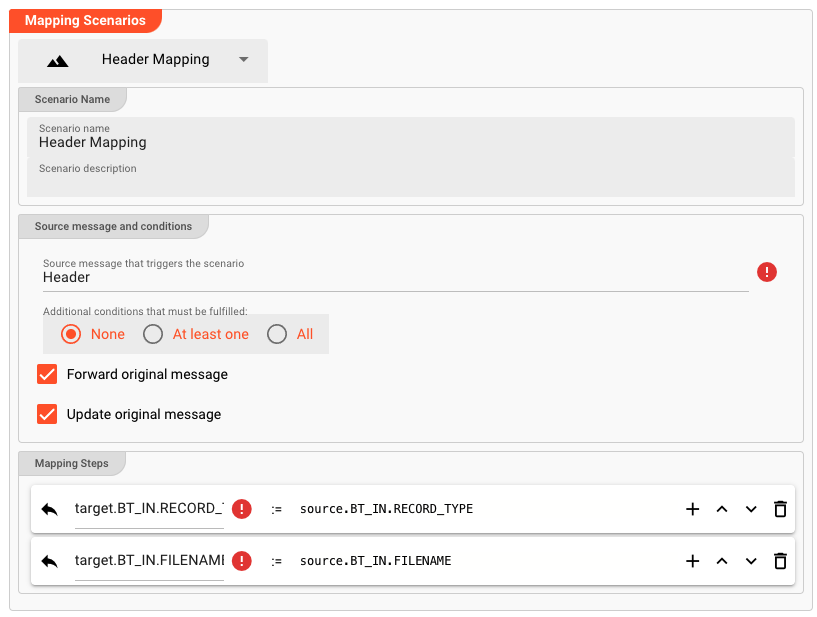Add a step after RECORD_TYPE mapping

point(692,509)
